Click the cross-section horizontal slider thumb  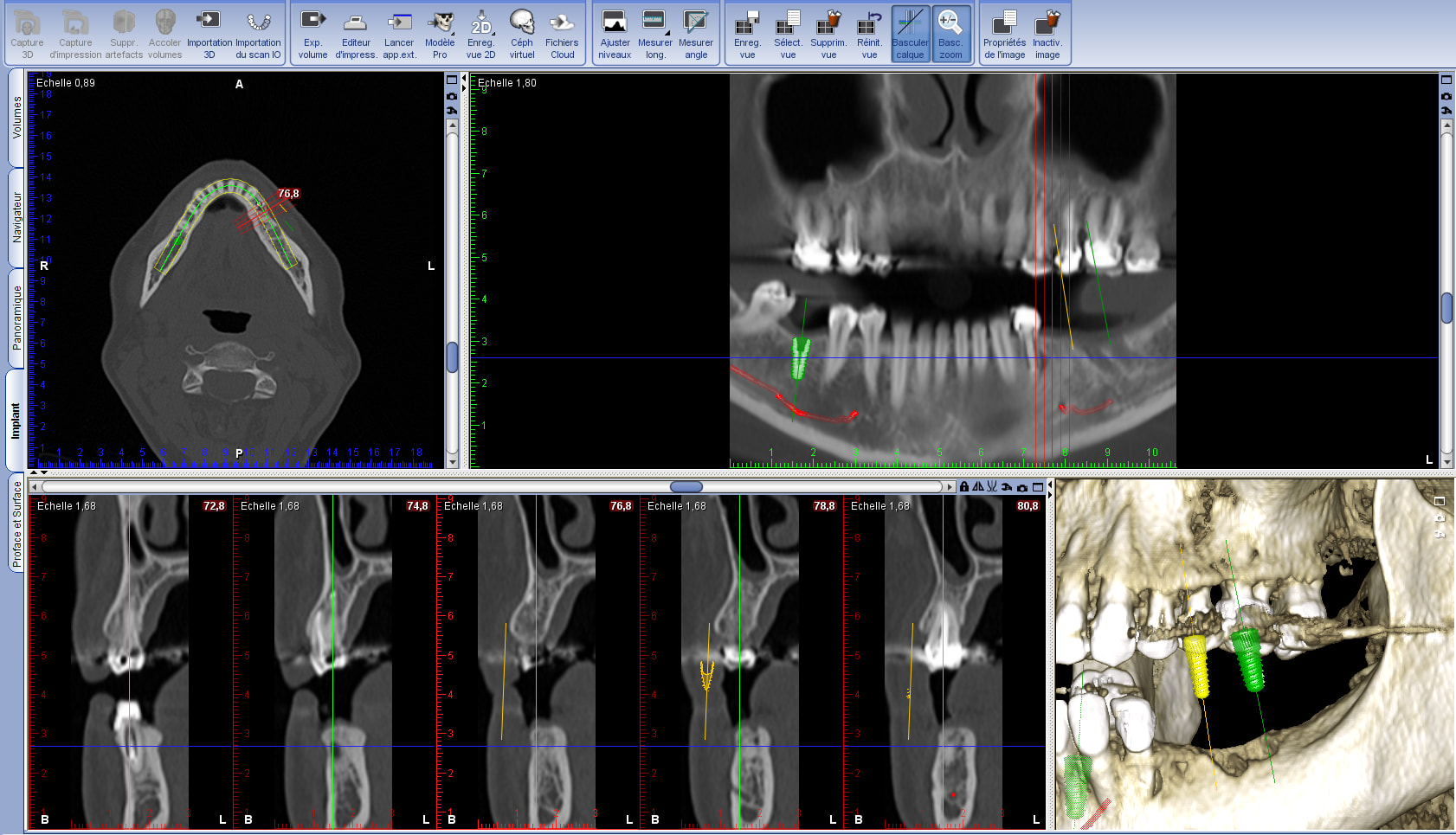686,487
